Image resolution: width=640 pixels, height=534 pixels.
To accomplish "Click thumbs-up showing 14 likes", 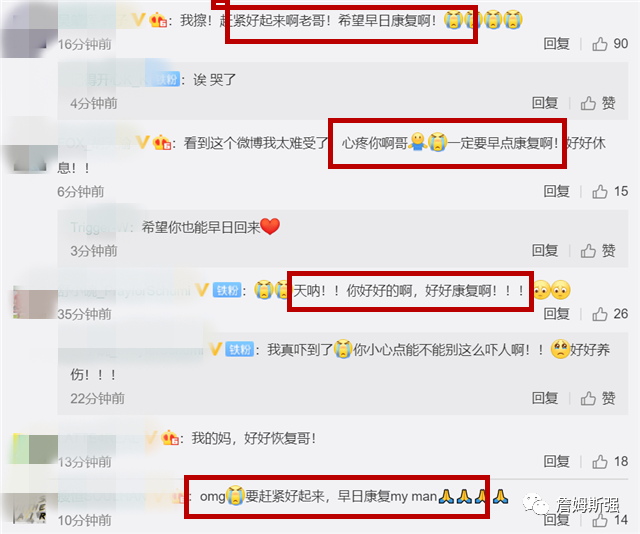I will click(610, 520).
